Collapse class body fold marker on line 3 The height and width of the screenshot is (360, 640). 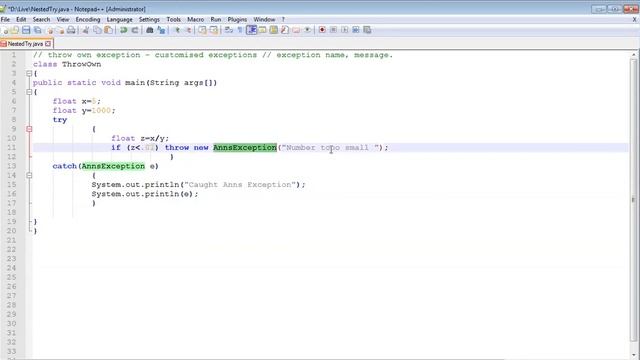pyautogui.click(x=29, y=73)
